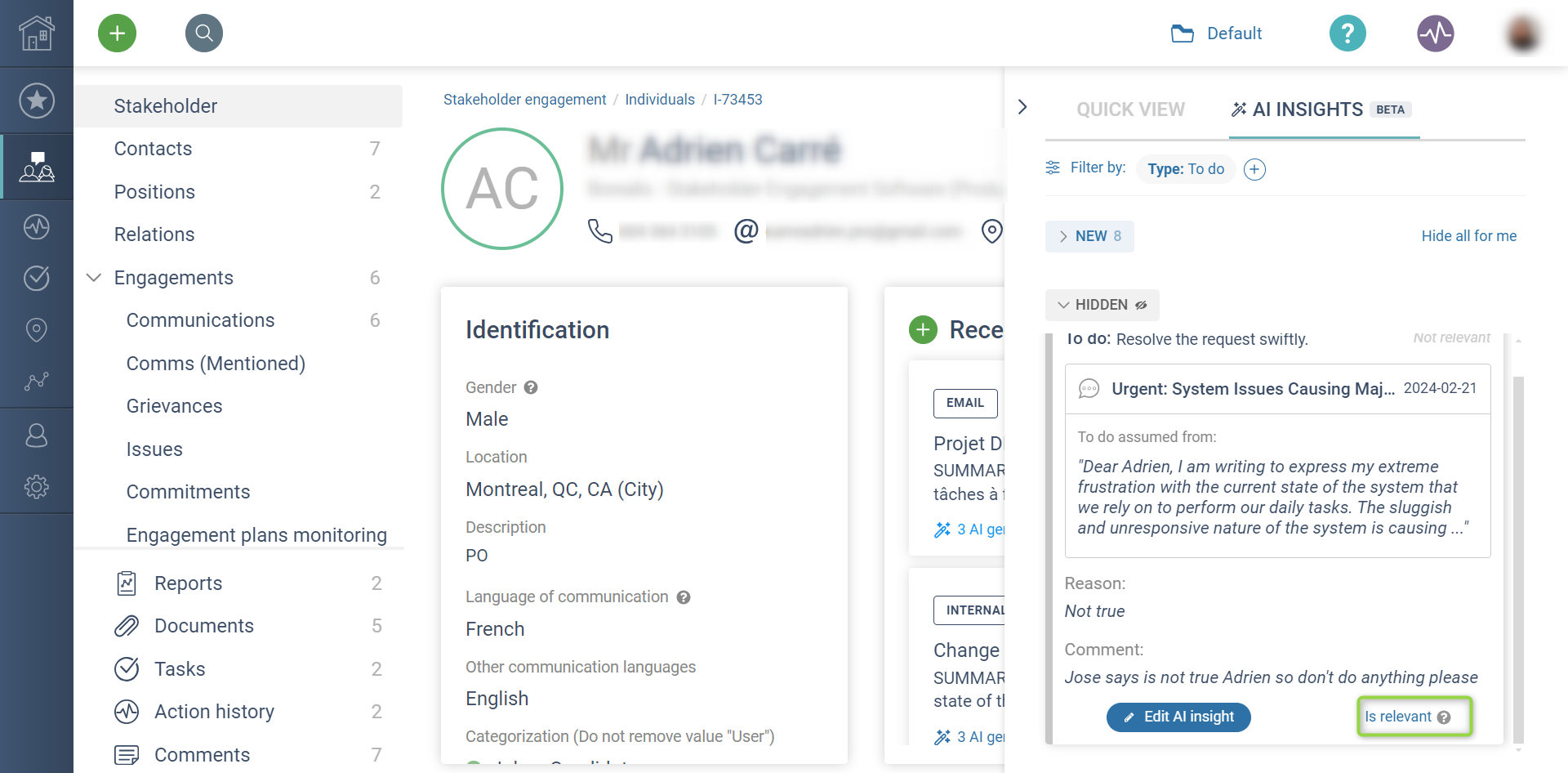Click the green plus add button
The width and height of the screenshot is (1568, 773).
(117, 33)
